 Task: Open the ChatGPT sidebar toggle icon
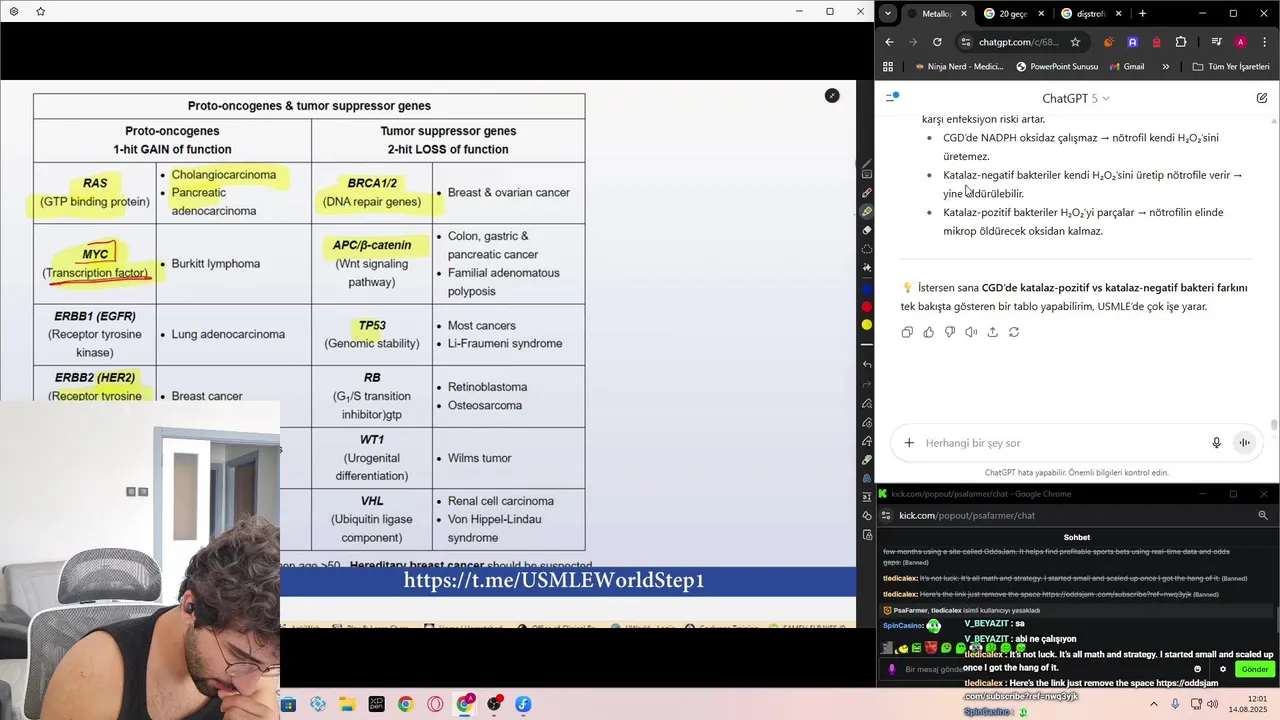coord(892,98)
